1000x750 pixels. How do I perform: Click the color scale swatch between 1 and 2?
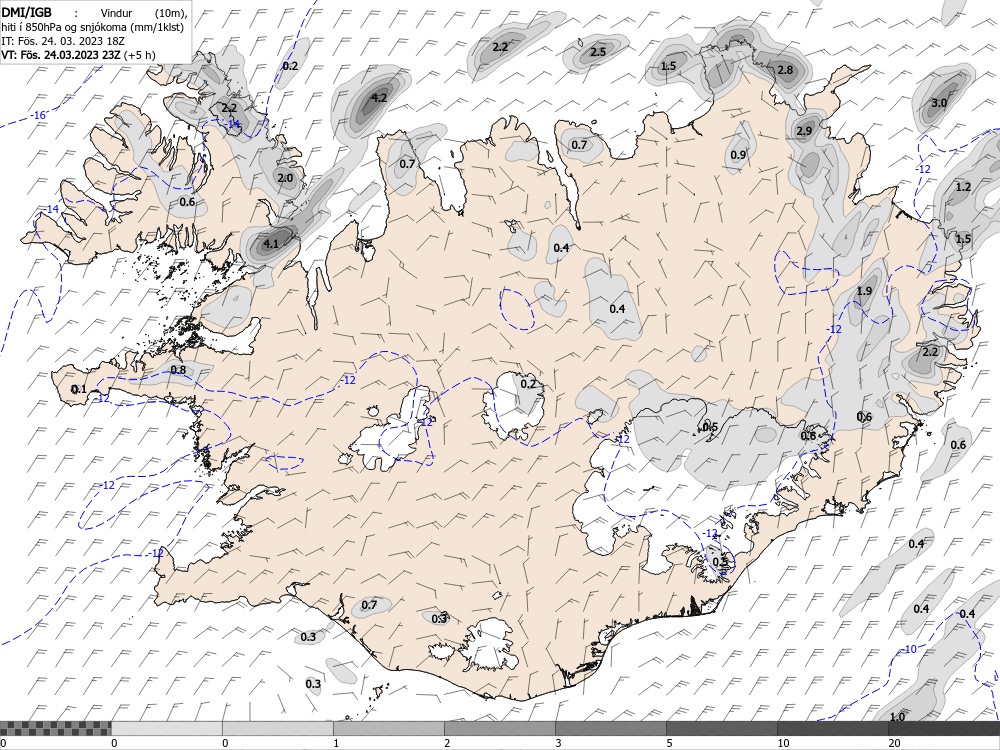(388, 728)
